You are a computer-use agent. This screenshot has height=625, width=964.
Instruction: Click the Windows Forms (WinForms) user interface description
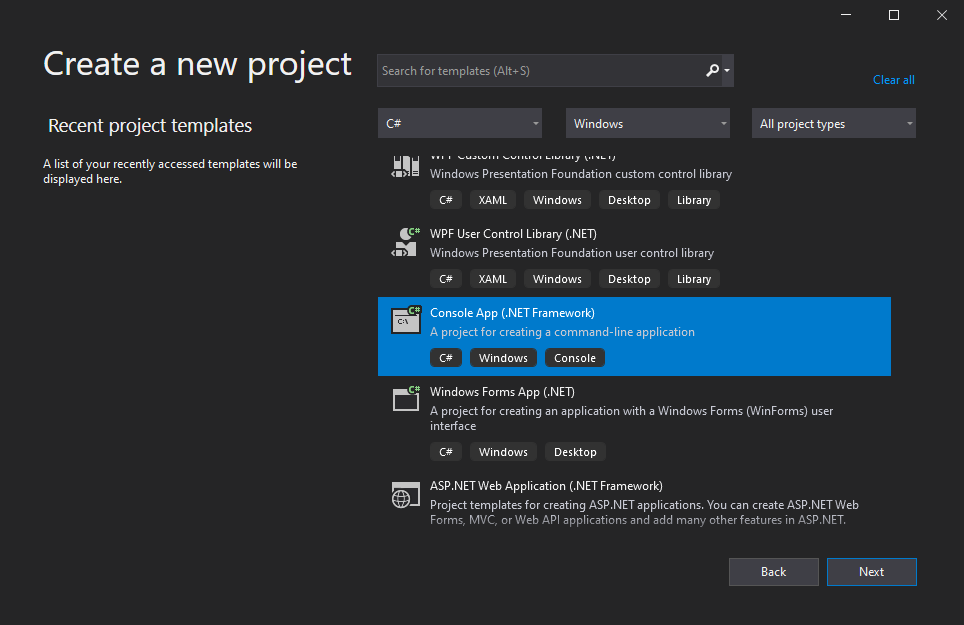coord(631,419)
